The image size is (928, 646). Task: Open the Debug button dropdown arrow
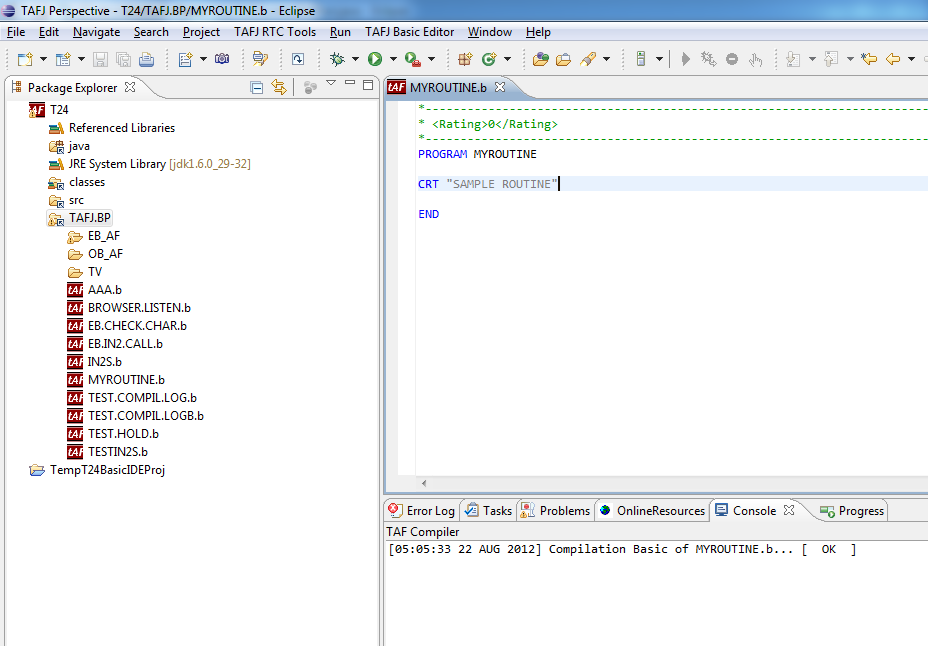point(356,60)
